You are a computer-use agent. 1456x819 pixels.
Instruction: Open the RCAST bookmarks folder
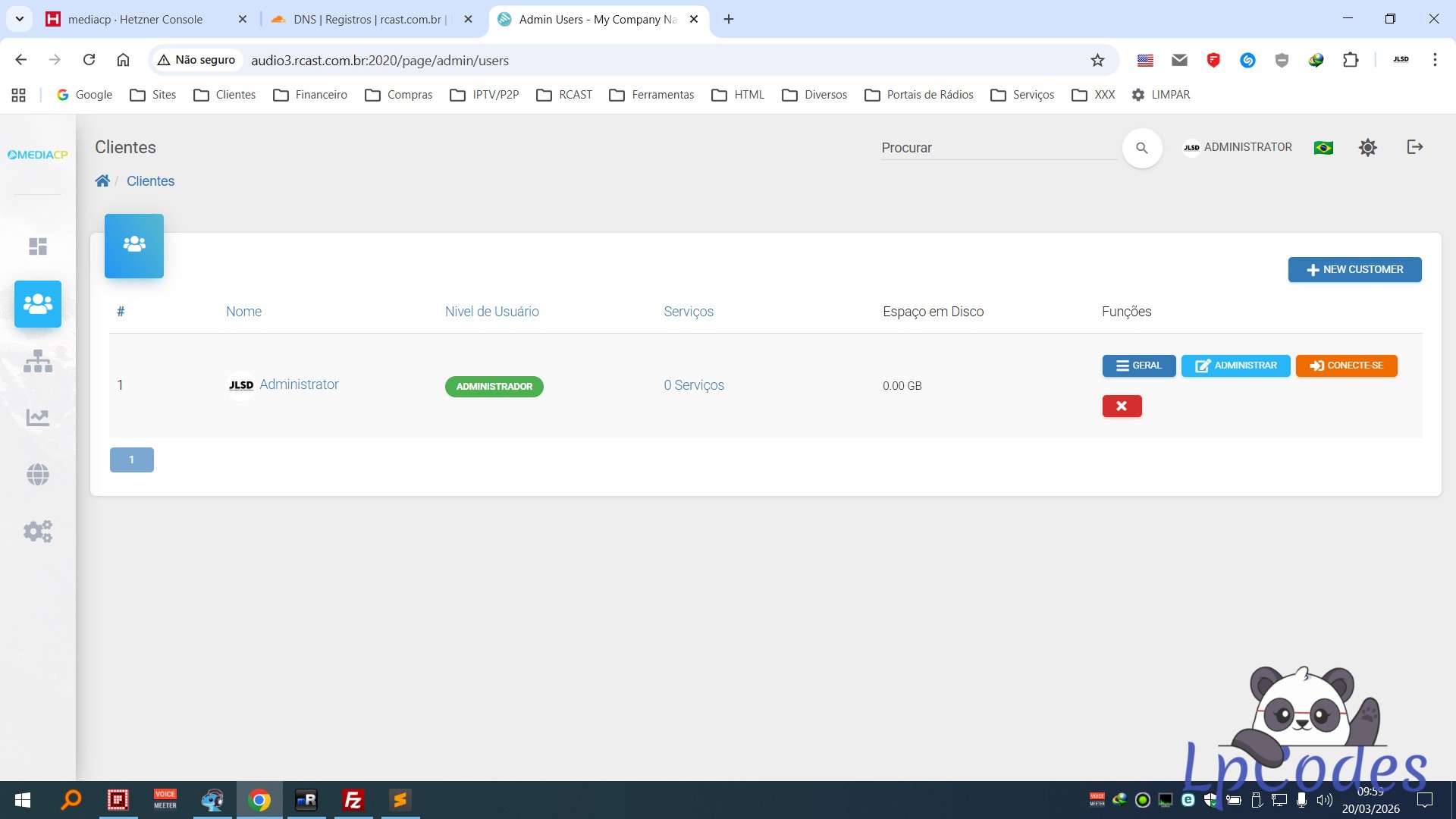pyautogui.click(x=564, y=95)
